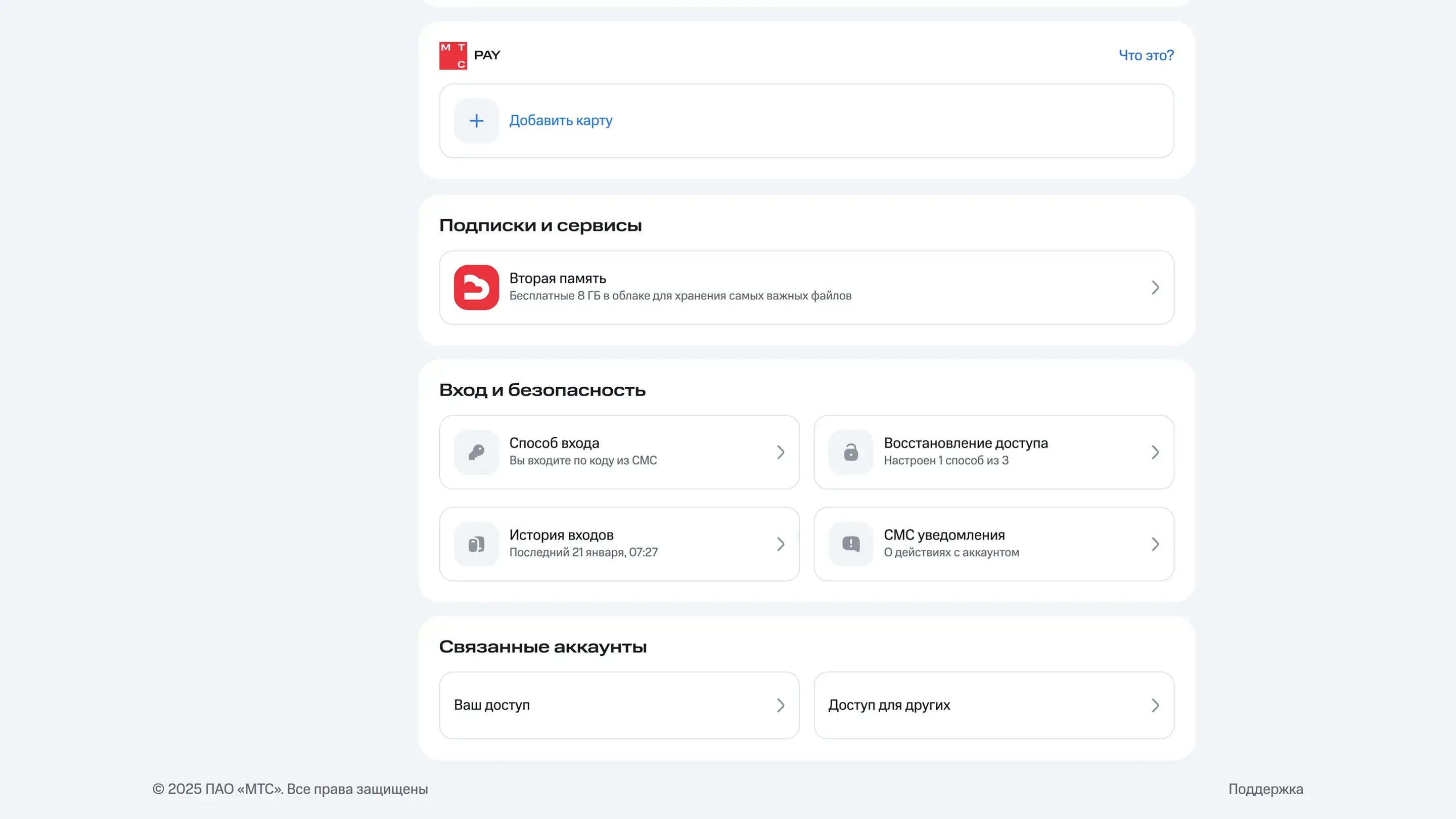
Task: Click the red Вторая память cloud icon
Action: pyautogui.click(x=476, y=287)
